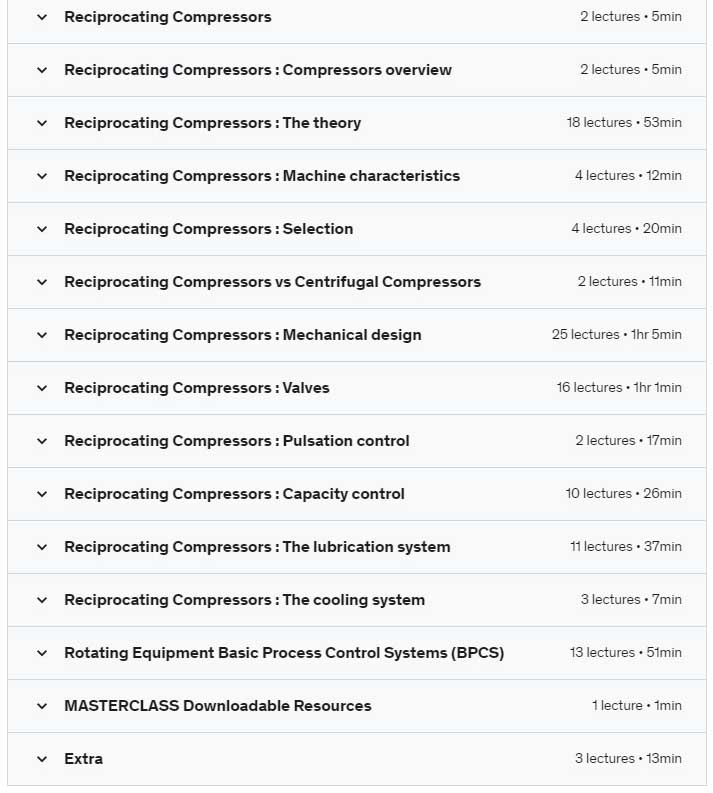
Task: Open MASTERCLASS Downloadable Resources section title
Action: point(217,706)
